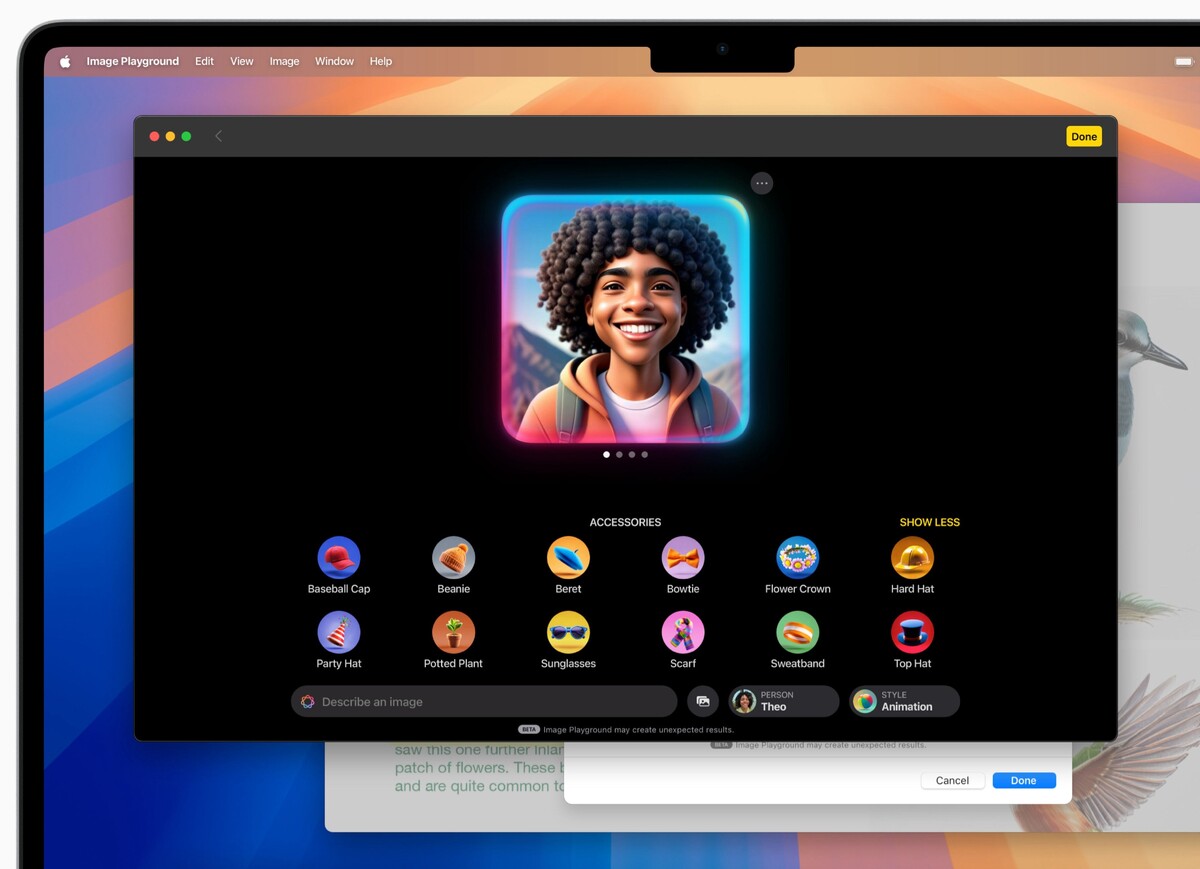Image resolution: width=1200 pixels, height=869 pixels.
Task: Open the Window menu
Action: point(334,61)
